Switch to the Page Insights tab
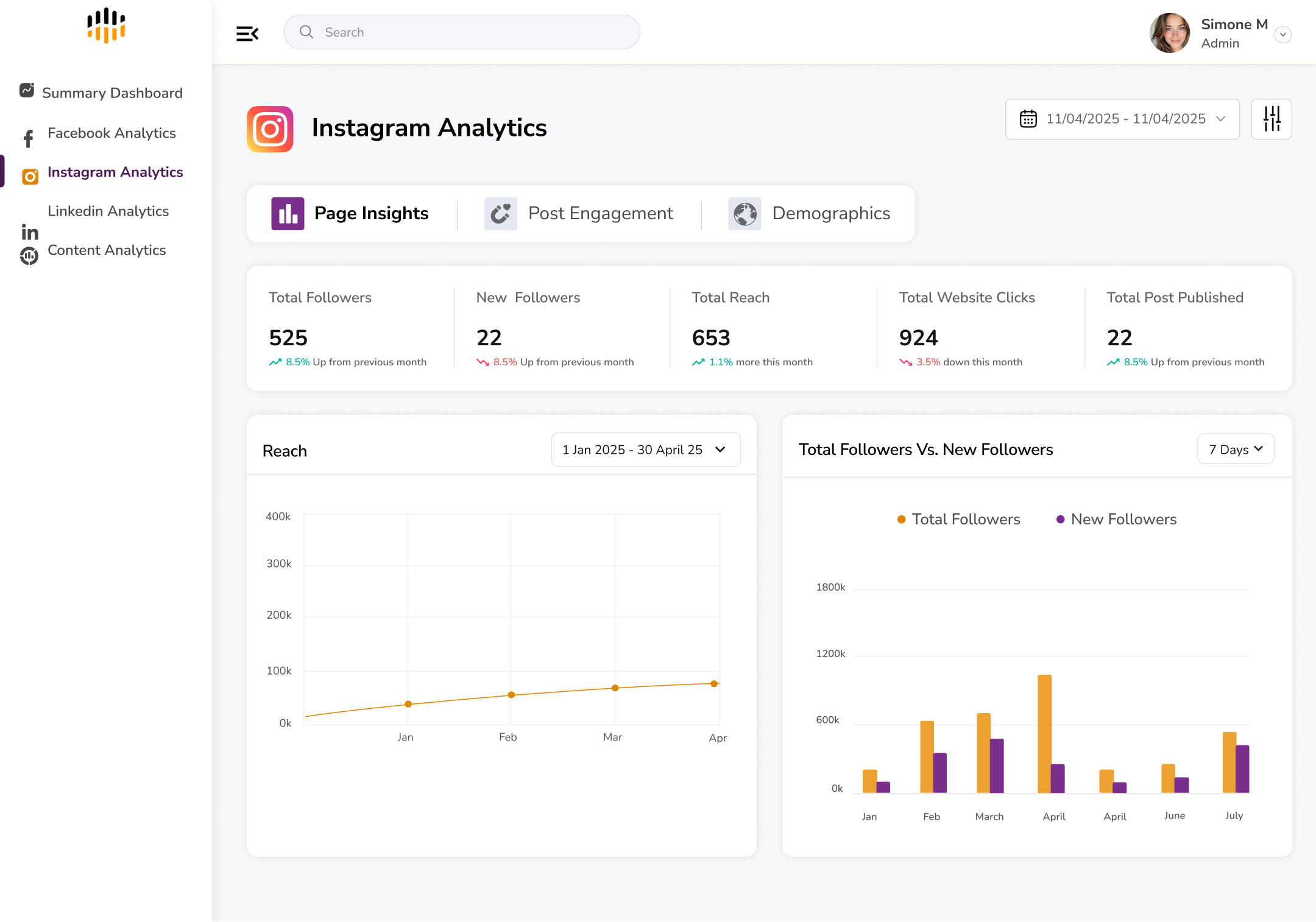The image size is (1316, 922). 350,214
